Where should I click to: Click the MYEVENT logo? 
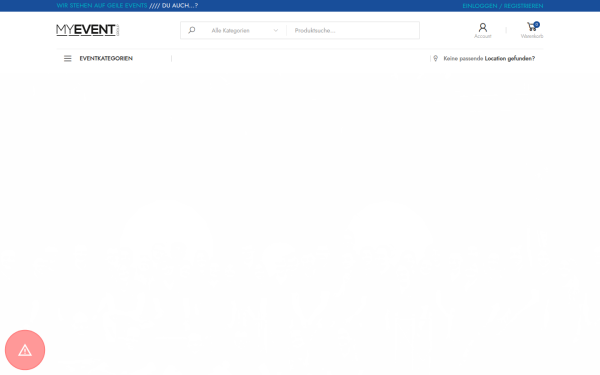[88, 30]
